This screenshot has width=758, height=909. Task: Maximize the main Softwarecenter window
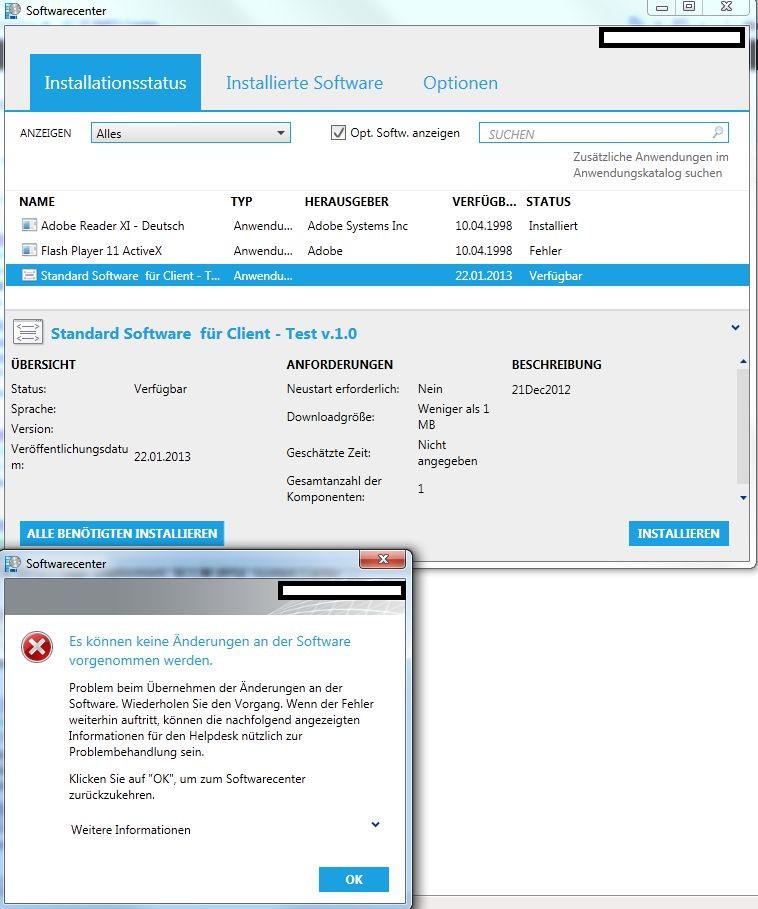tap(688, 6)
